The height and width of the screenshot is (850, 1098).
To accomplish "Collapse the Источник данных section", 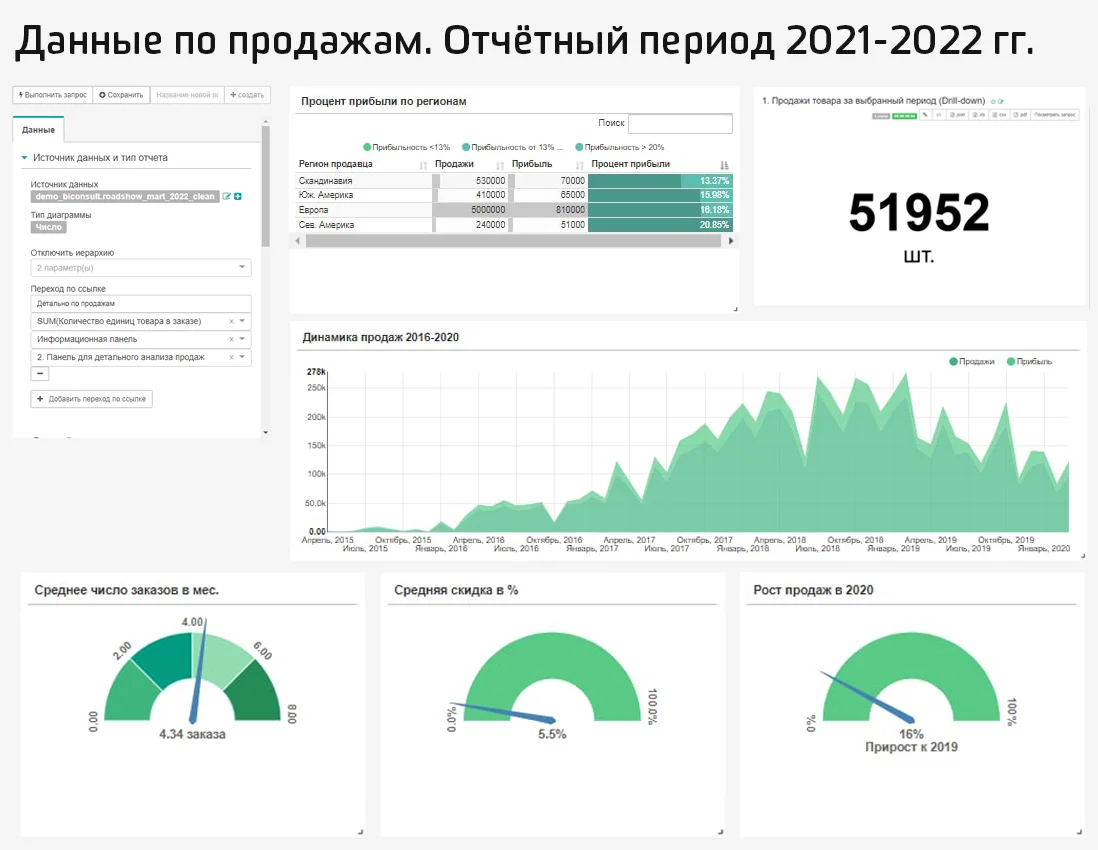I will (x=23, y=156).
